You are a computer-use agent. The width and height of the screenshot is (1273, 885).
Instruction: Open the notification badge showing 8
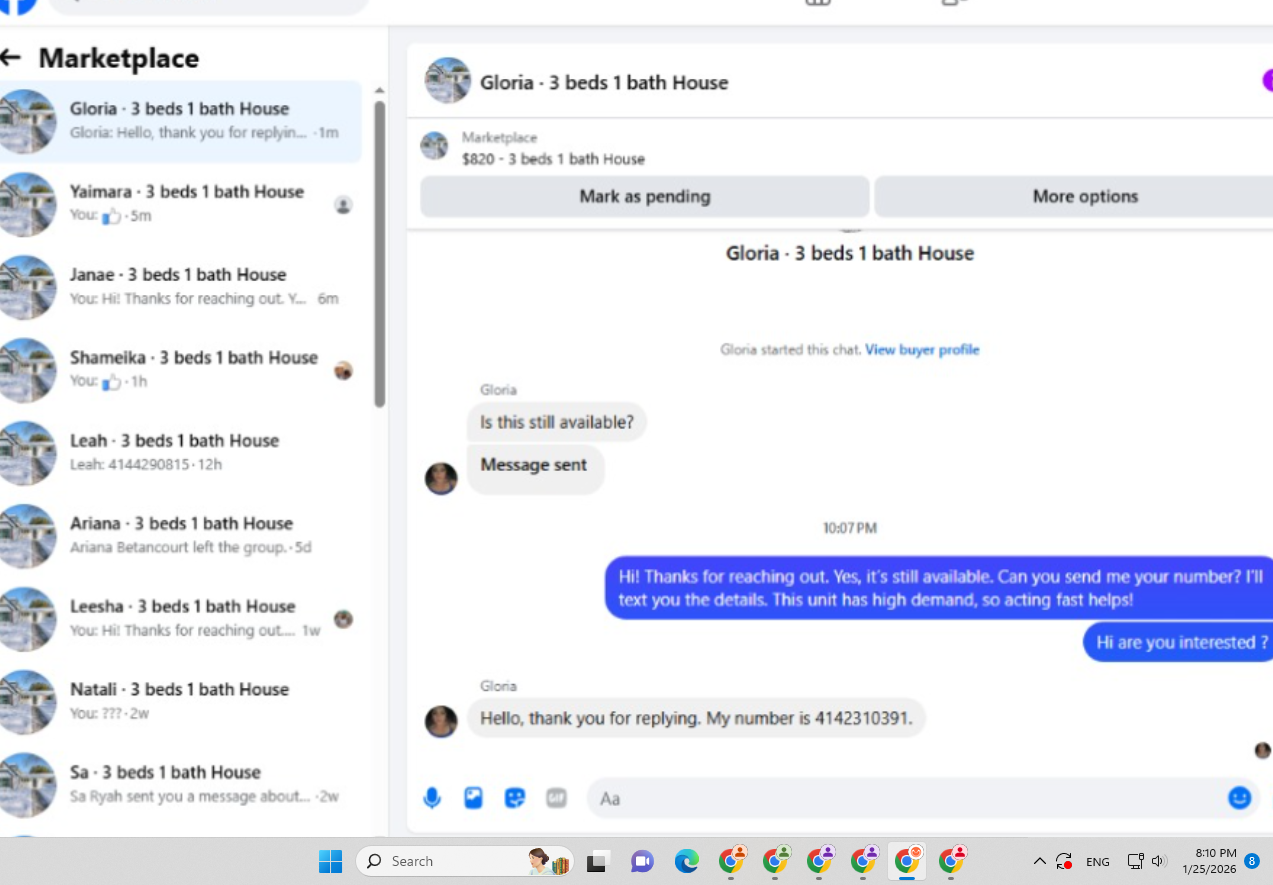[1252, 860]
